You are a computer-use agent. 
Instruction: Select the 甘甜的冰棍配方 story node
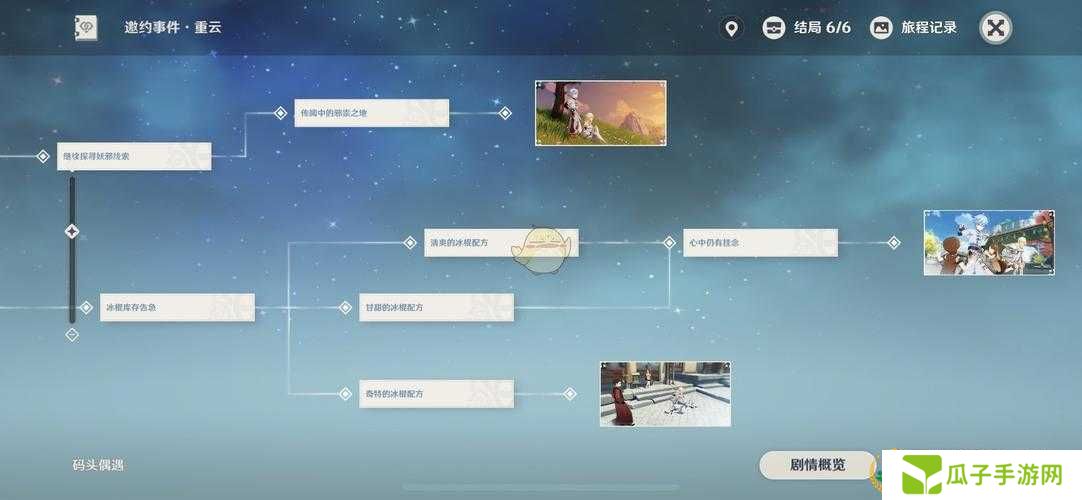[436, 308]
